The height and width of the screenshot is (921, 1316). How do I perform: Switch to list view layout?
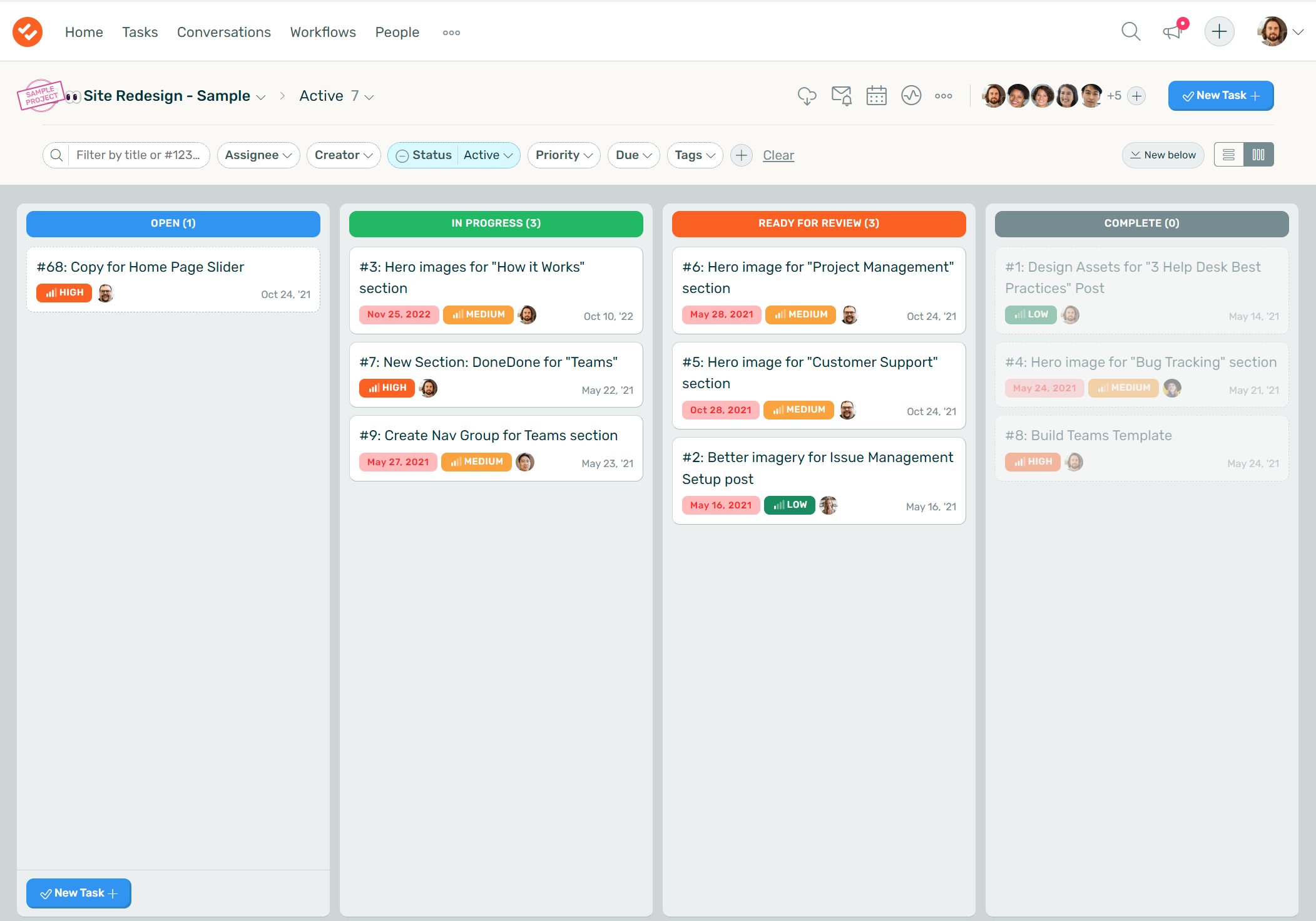tap(1228, 154)
